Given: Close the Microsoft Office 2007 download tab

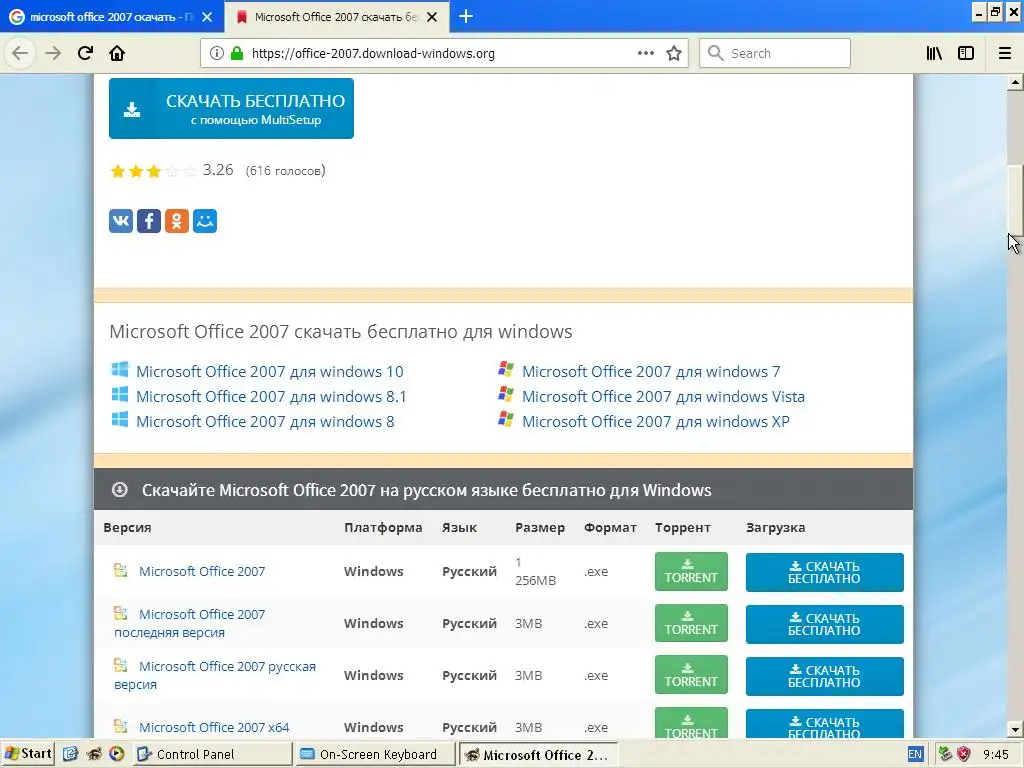Looking at the screenshot, I should click(x=432, y=17).
